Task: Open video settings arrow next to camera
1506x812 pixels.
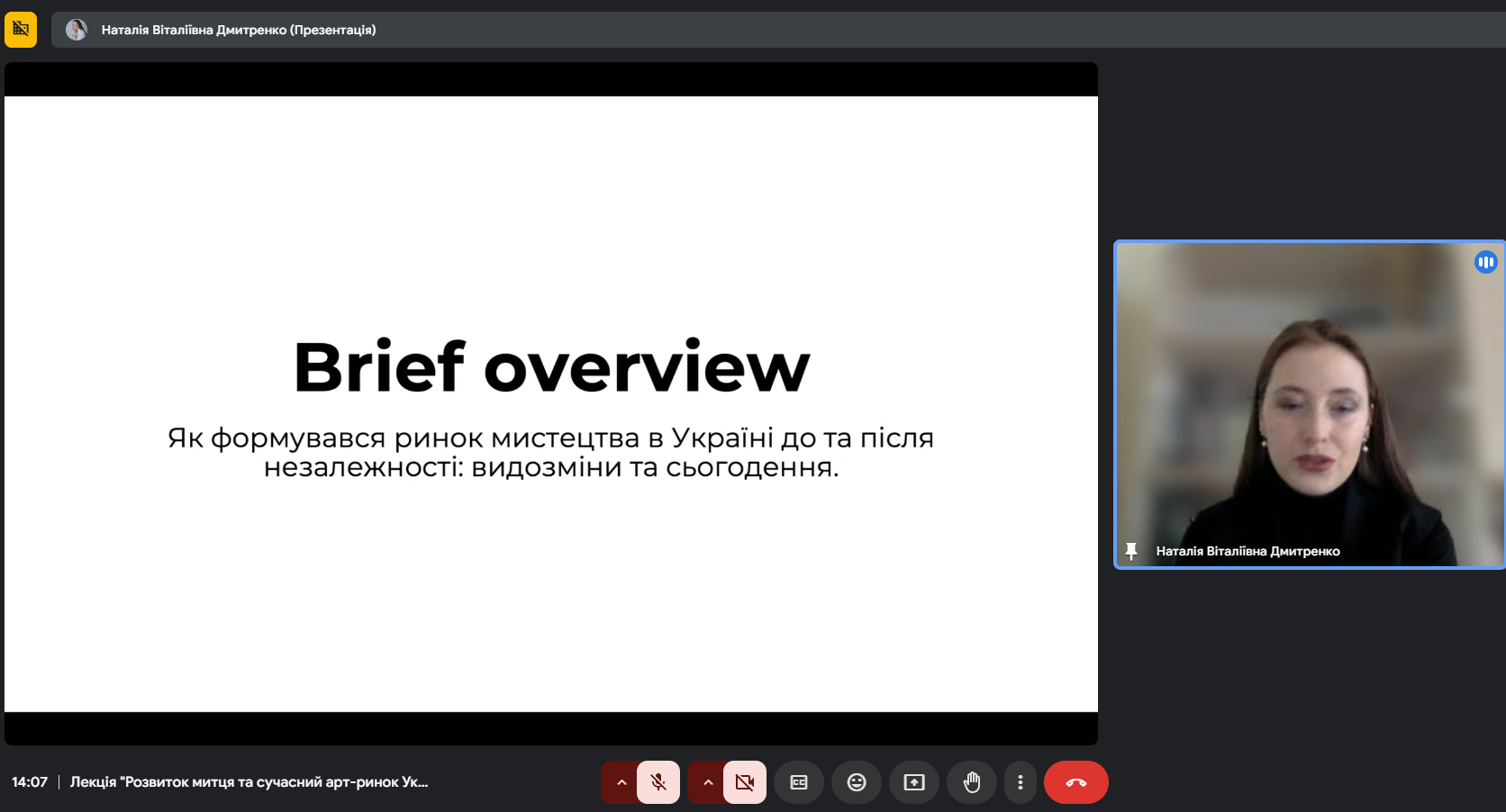Action: (707, 782)
